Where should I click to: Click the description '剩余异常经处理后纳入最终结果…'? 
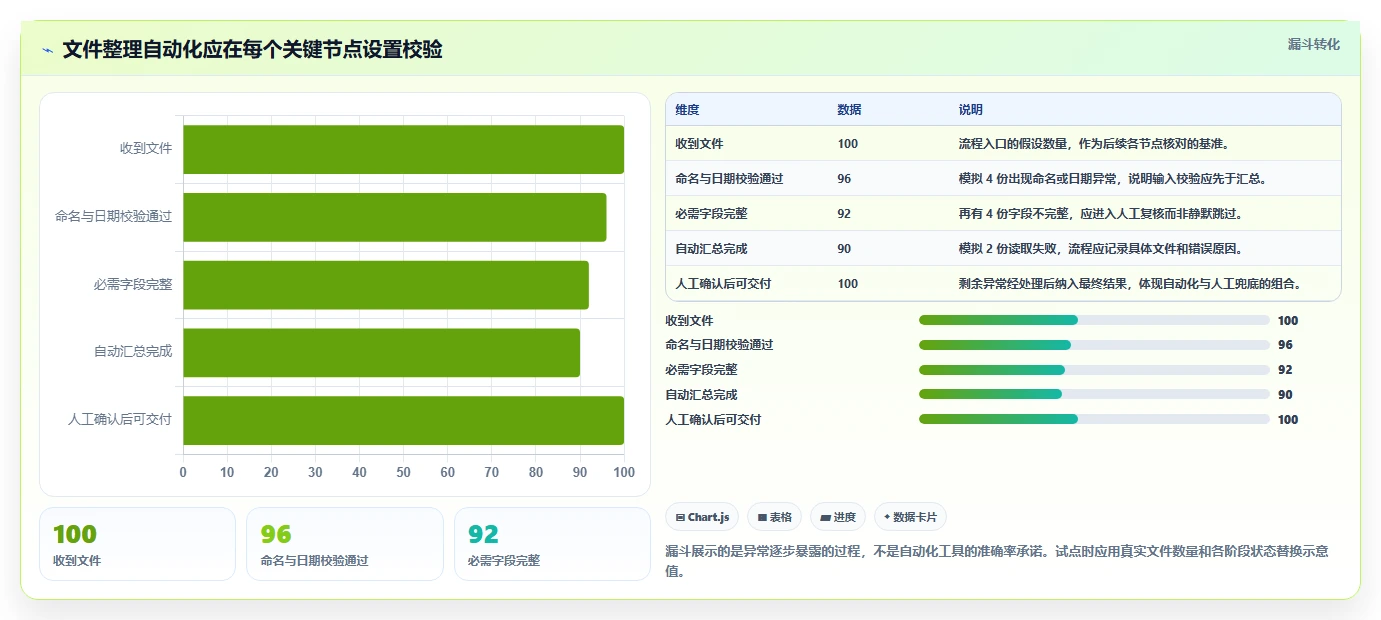pyautogui.click(x=1132, y=283)
